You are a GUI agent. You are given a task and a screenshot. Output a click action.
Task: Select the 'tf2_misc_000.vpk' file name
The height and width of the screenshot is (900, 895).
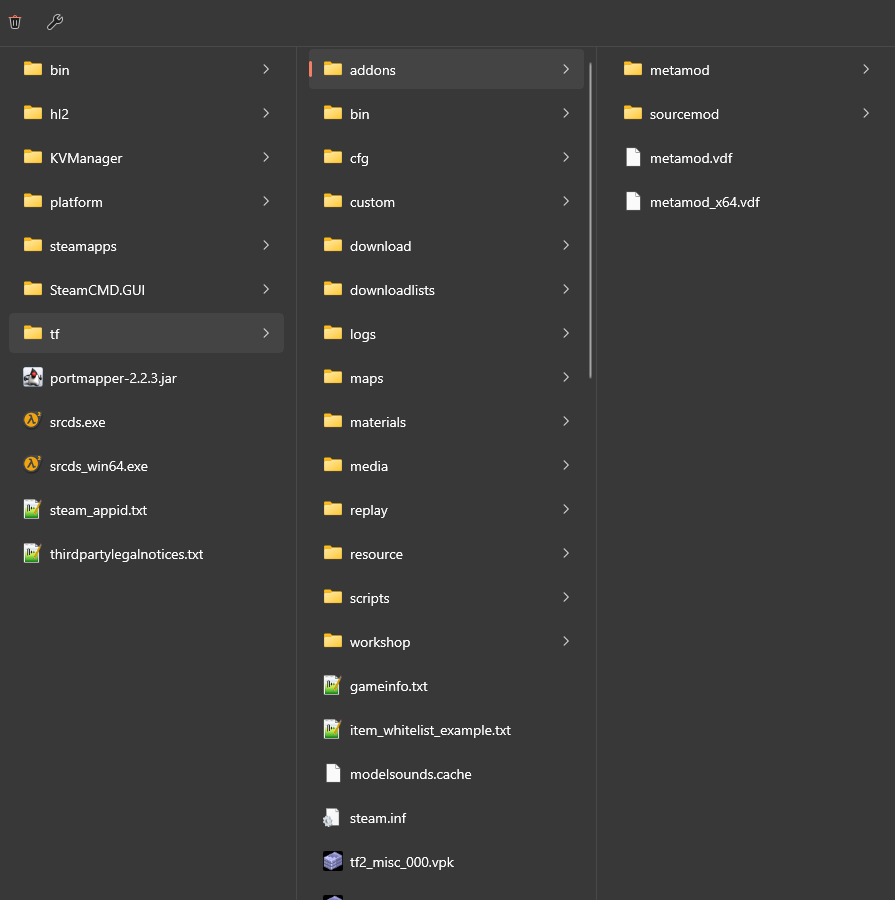click(x=402, y=862)
